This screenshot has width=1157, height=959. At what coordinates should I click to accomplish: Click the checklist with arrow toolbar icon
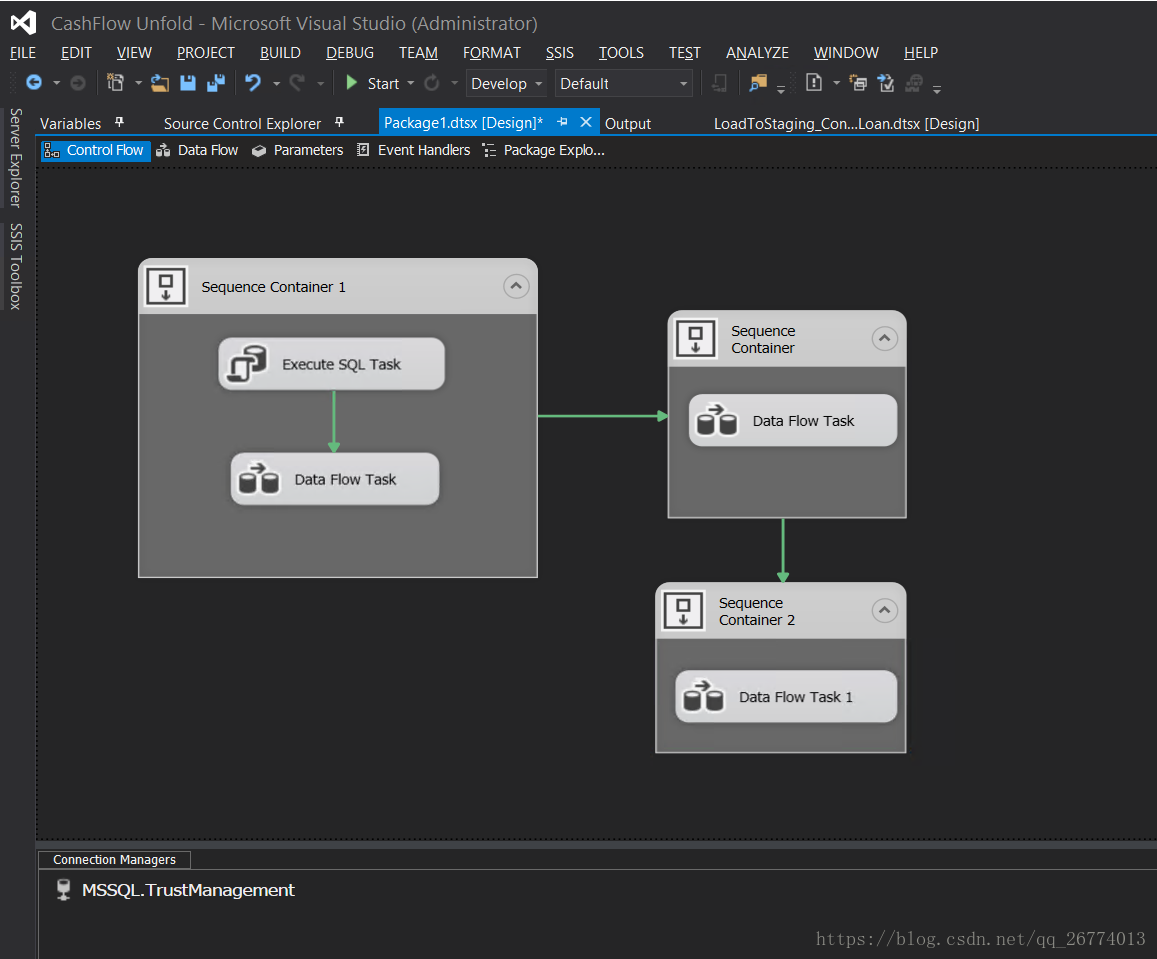[886, 83]
